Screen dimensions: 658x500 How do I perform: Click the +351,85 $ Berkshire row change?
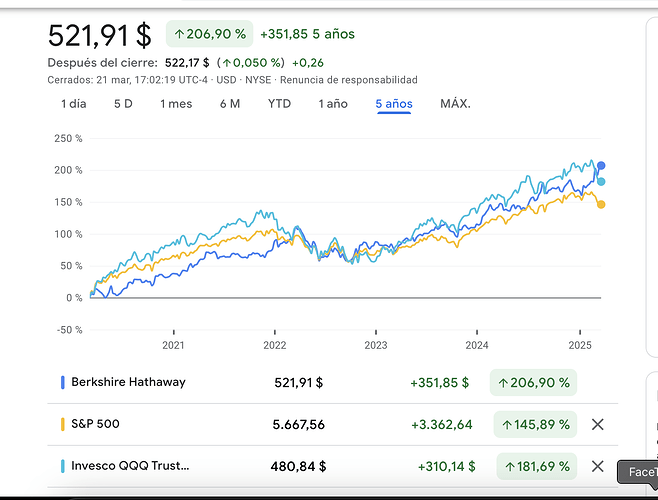[439, 382]
